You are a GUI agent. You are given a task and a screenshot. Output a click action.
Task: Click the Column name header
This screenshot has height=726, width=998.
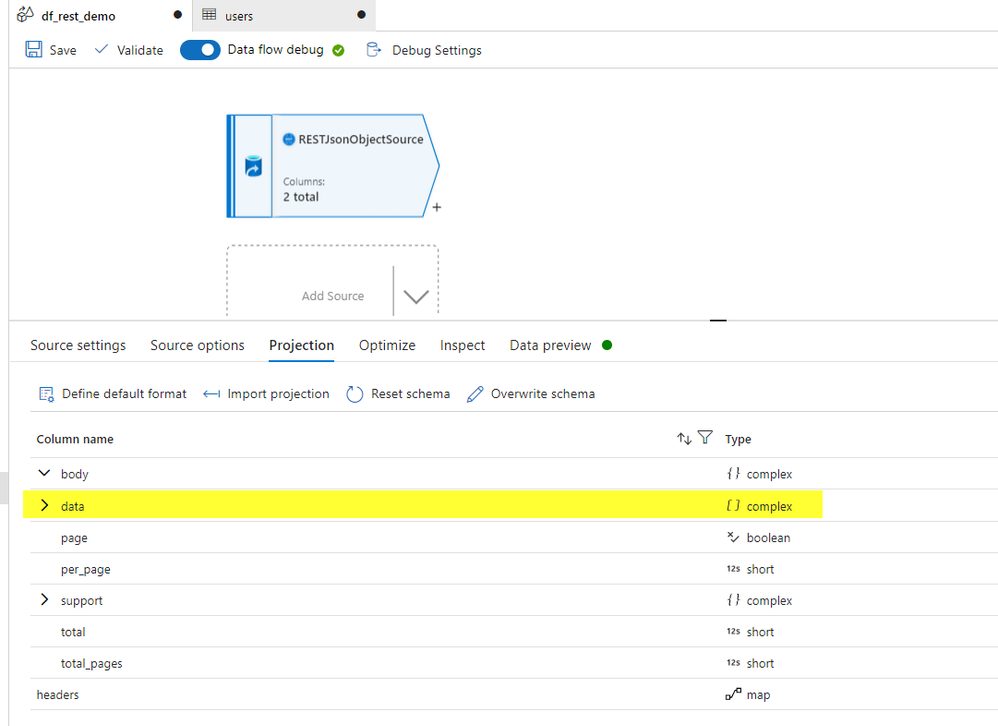[x=74, y=439]
